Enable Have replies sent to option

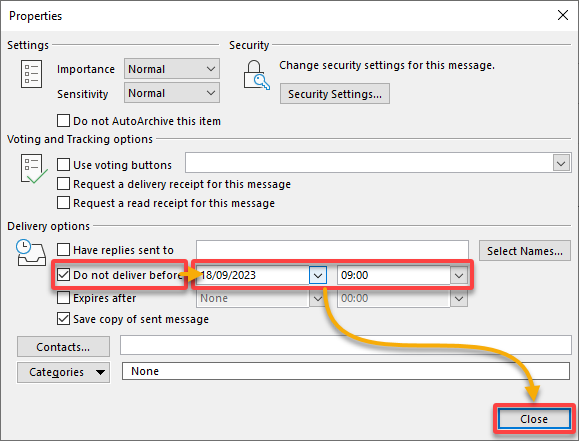[63, 250]
